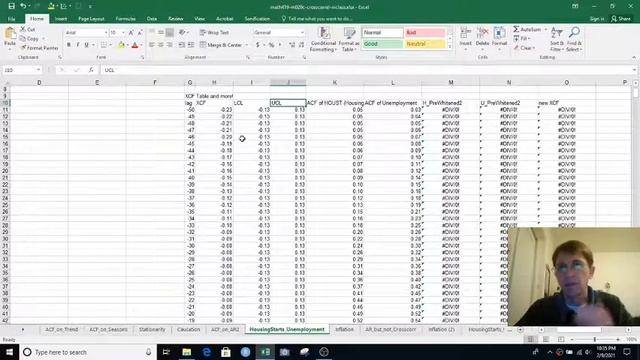The image size is (640, 360).
Task: Toggle Merge & Center
Action: [x=221, y=45]
